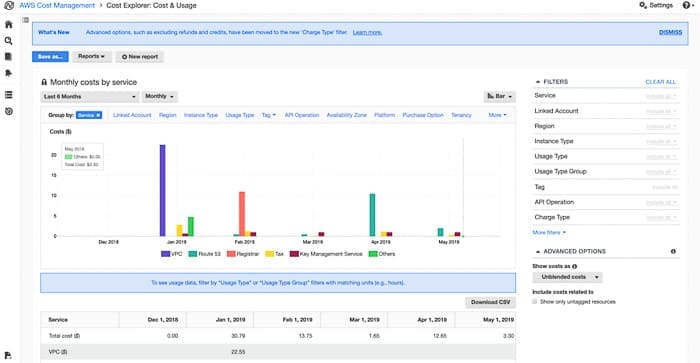The height and width of the screenshot is (363, 700).
Task: Click the Tax legend swatch
Action: click(269, 254)
